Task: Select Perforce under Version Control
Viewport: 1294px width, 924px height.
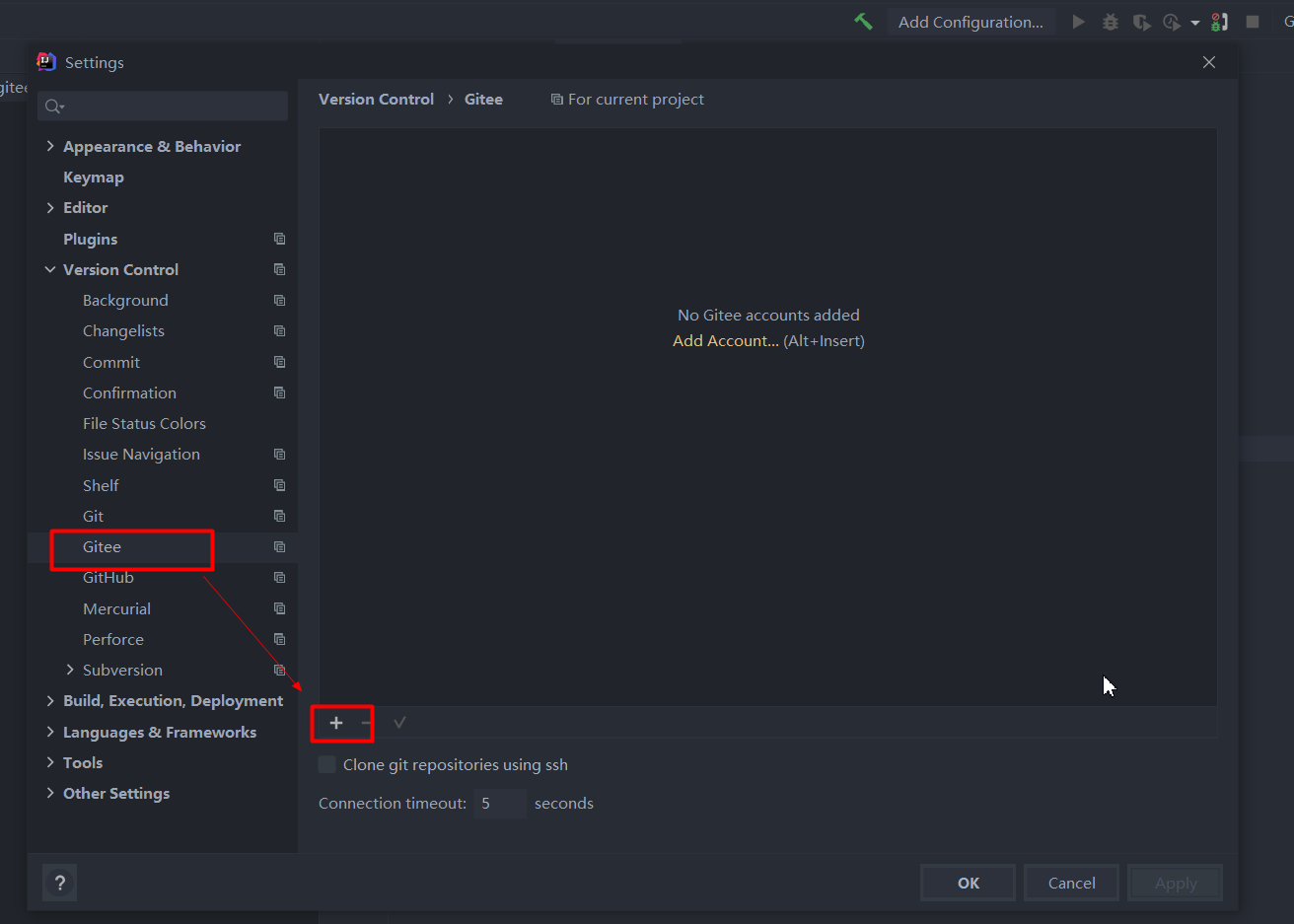Action: coord(113,639)
